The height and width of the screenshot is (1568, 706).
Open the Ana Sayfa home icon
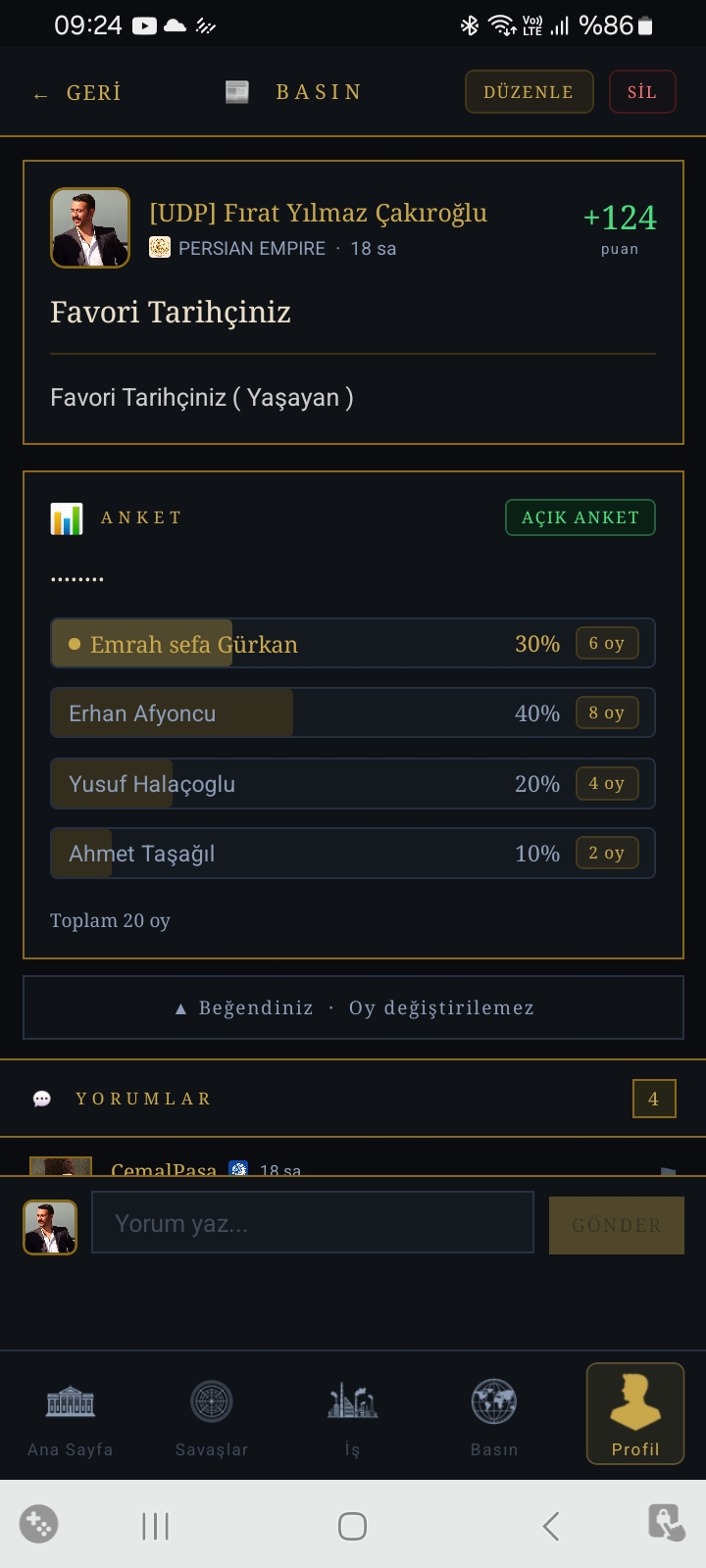(71, 1402)
